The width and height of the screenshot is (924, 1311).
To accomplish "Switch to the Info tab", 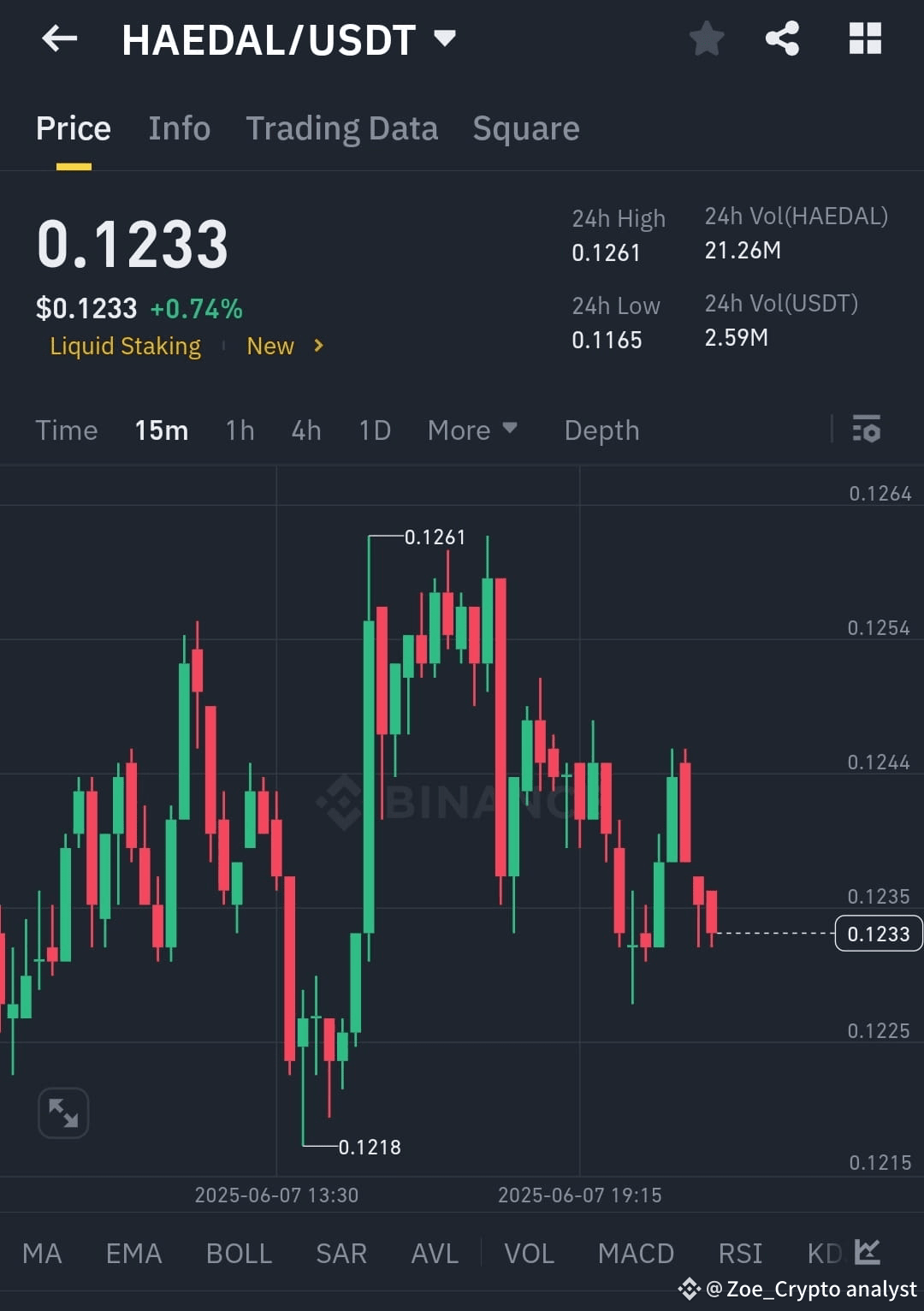I will pos(179,128).
